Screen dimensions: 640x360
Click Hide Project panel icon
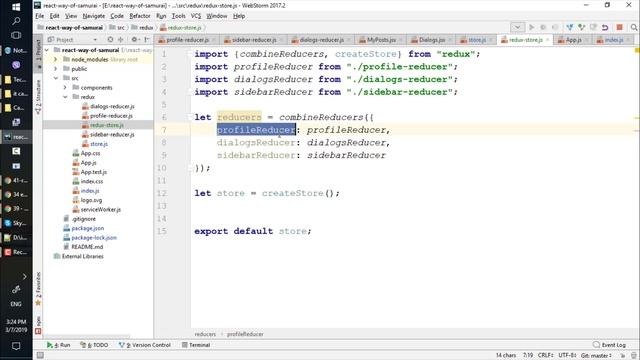pyautogui.click(x=147, y=40)
